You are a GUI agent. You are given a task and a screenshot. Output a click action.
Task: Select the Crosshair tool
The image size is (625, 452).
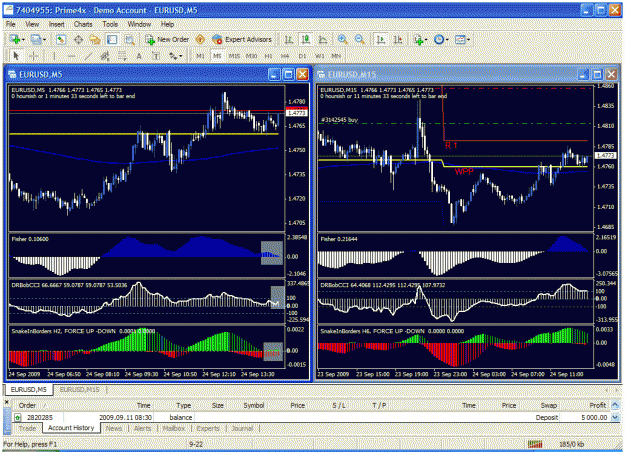tap(33, 56)
